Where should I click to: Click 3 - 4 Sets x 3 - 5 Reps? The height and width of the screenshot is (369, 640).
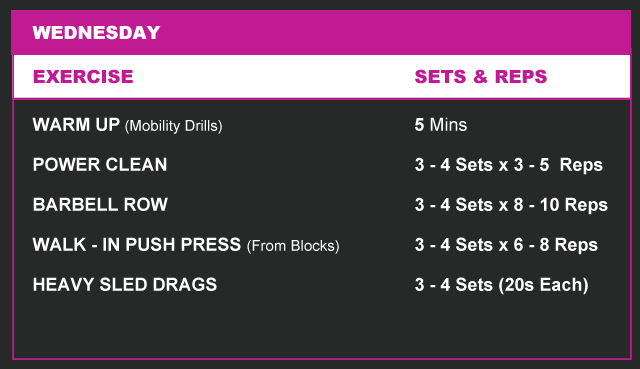pyautogui.click(x=509, y=165)
